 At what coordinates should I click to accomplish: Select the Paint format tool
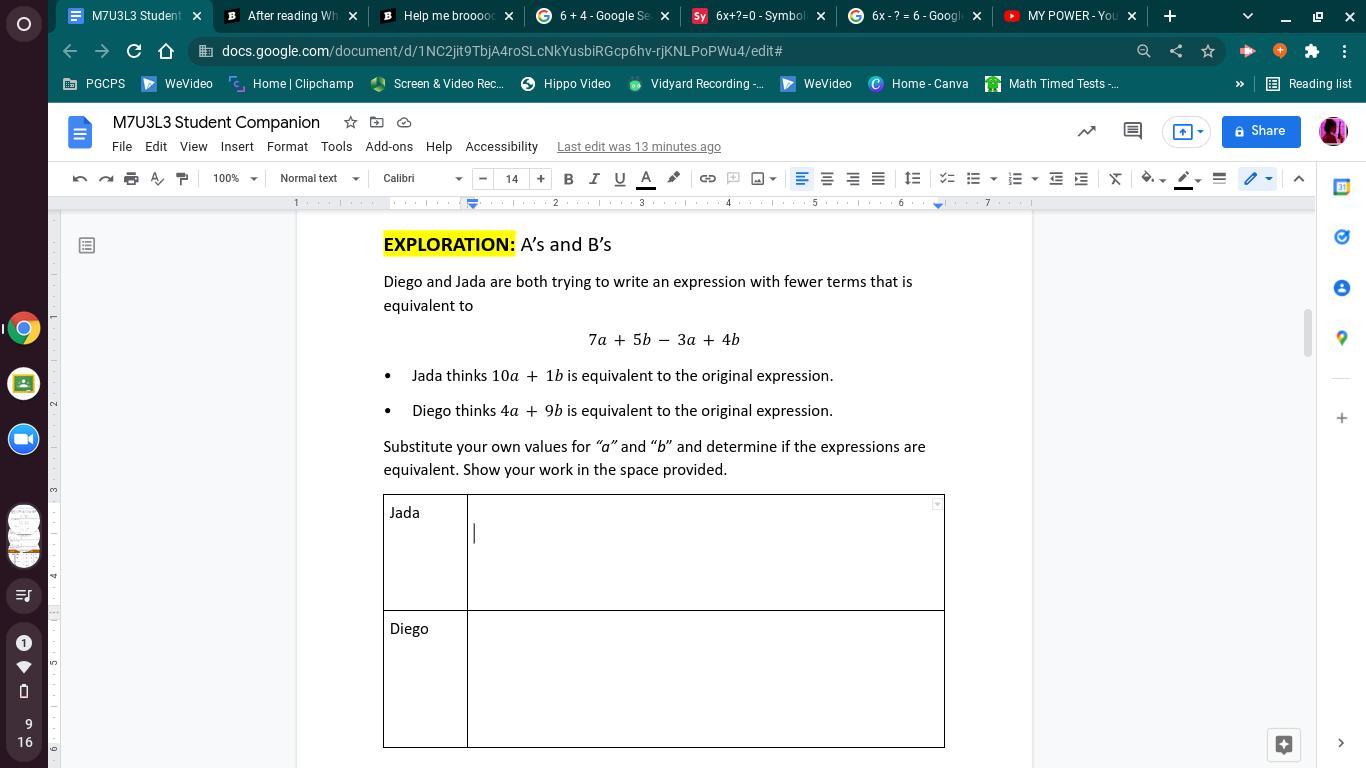[182, 179]
